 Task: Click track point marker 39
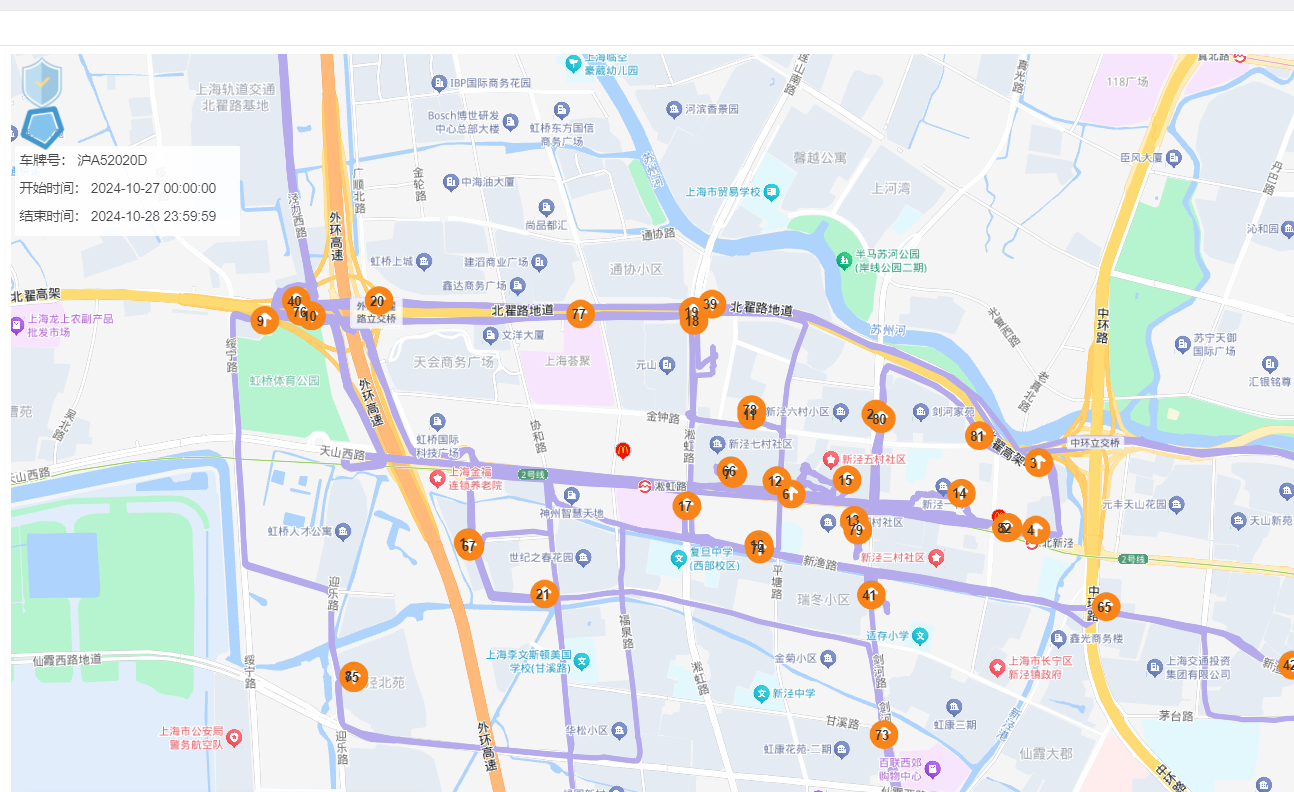pos(711,304)
